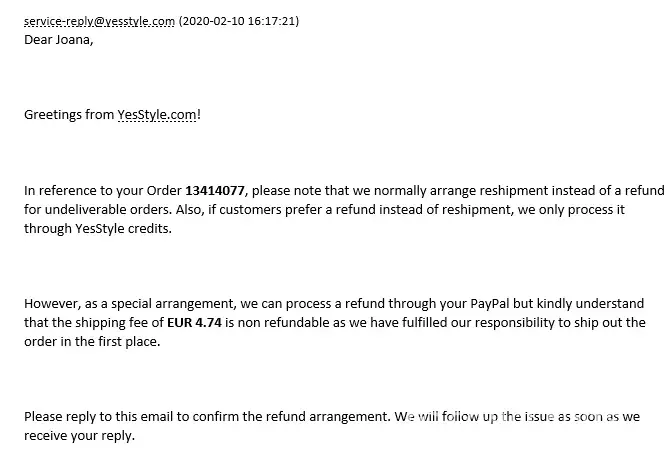Click the word "Greetings" in the email
The height and width of the screenshot is (475, 669).
pyautogui.click(x=53, y=115)
